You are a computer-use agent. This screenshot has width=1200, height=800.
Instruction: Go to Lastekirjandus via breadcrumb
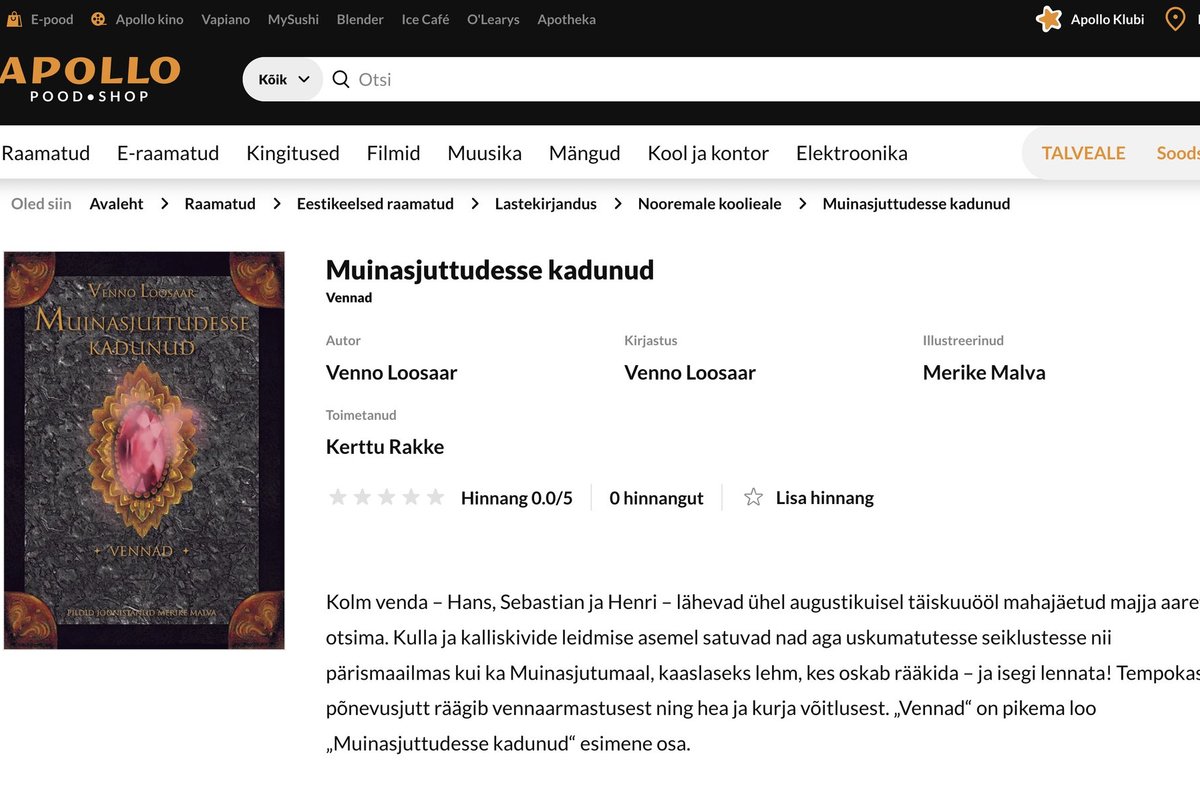(x=545, y=203)
